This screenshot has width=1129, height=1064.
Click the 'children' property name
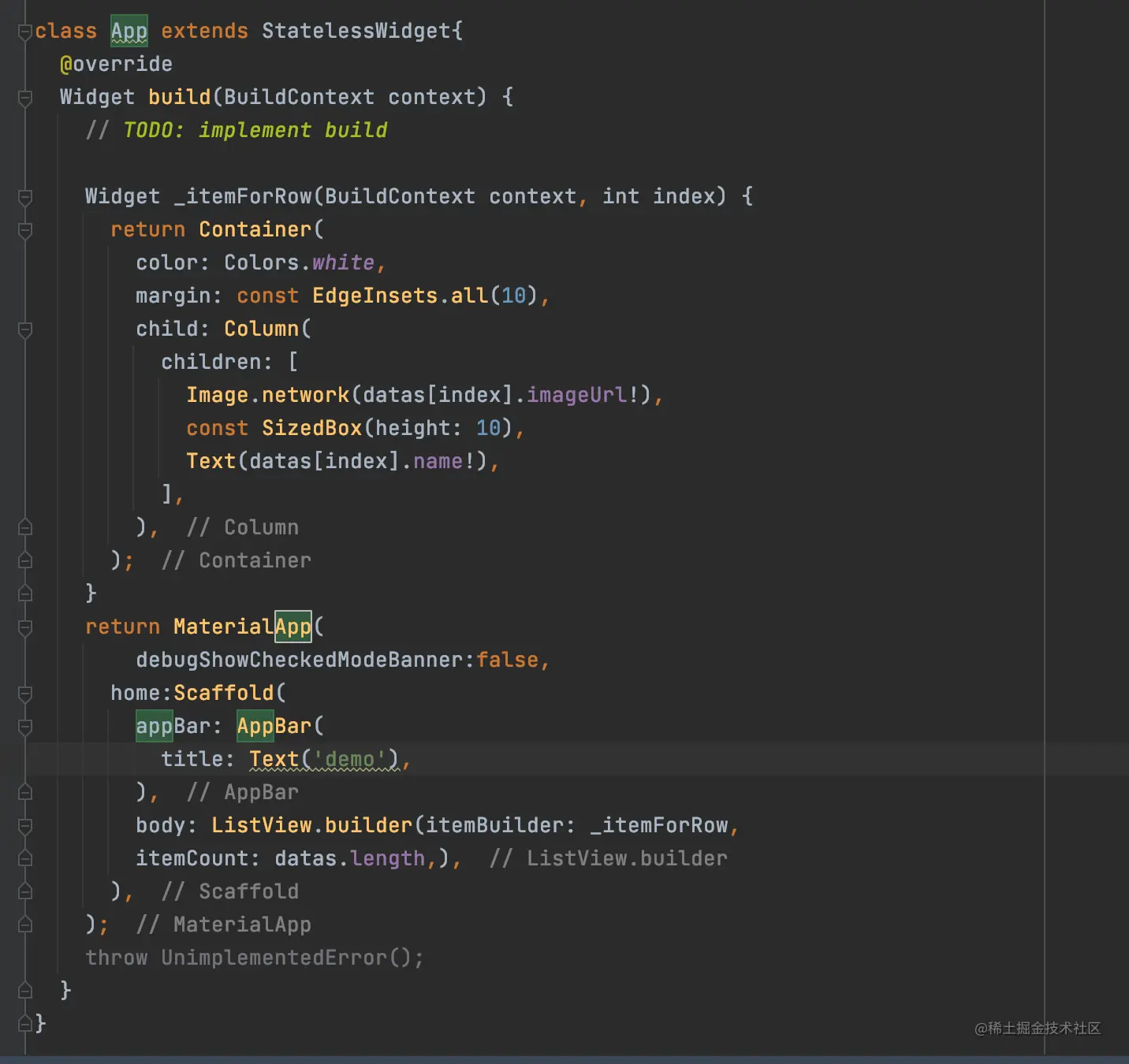click(x=211, y=363)
